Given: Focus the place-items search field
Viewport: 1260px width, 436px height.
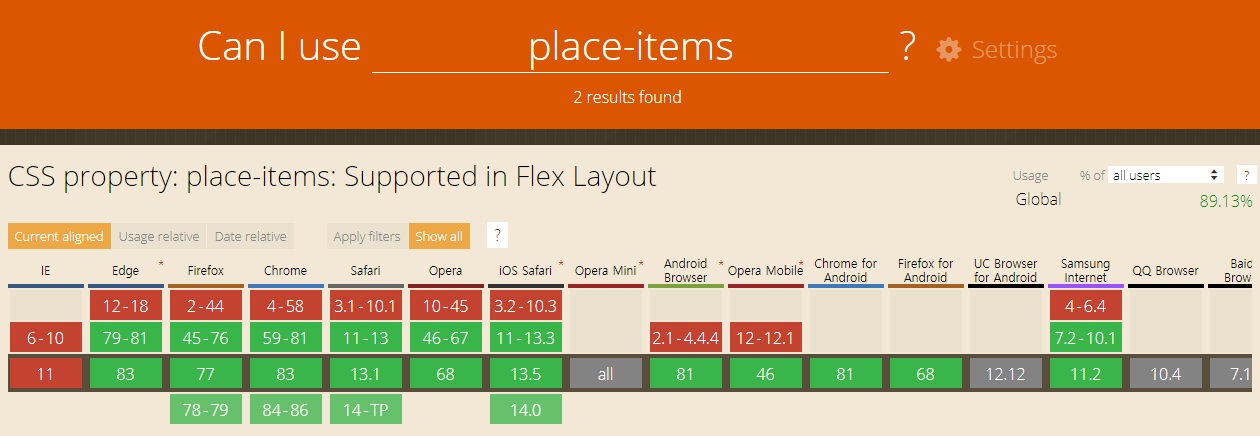Looking at the screenshot, I should 630,47.
